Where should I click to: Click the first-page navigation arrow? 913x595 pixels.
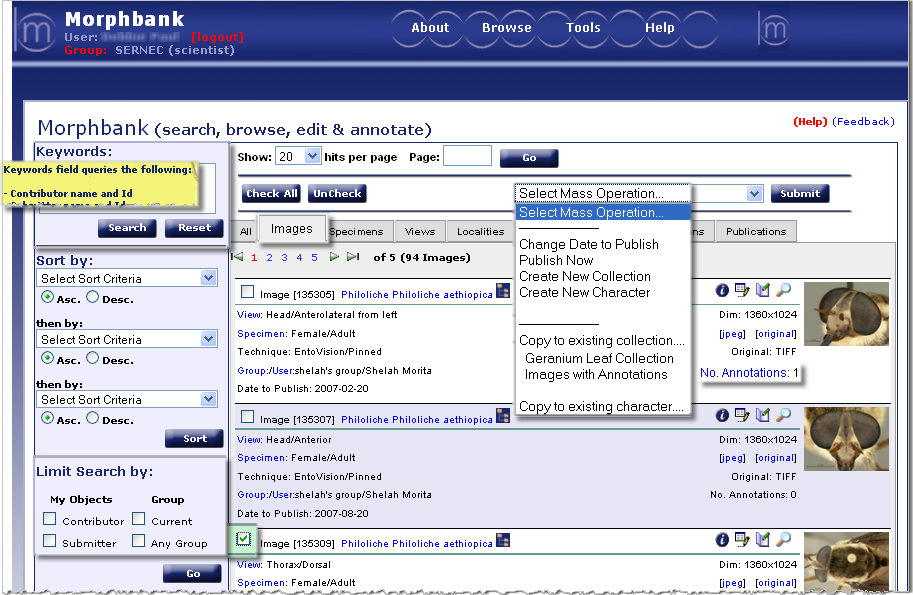click(x=239, y=257)
